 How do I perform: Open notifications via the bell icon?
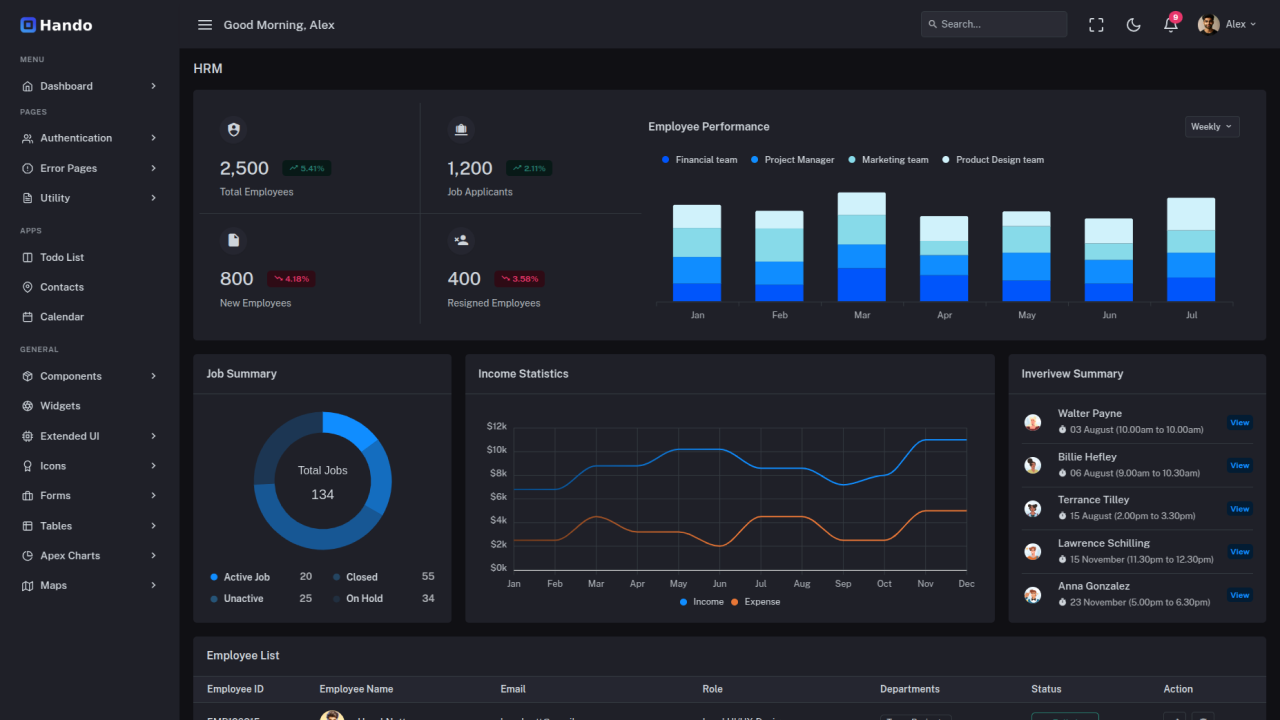(1170, 25)
